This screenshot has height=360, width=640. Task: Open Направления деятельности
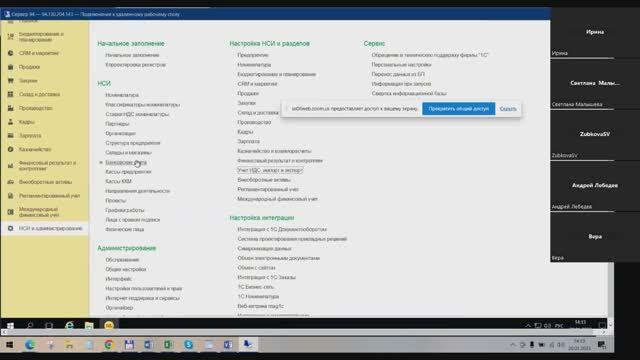click(x=138, y=191)
